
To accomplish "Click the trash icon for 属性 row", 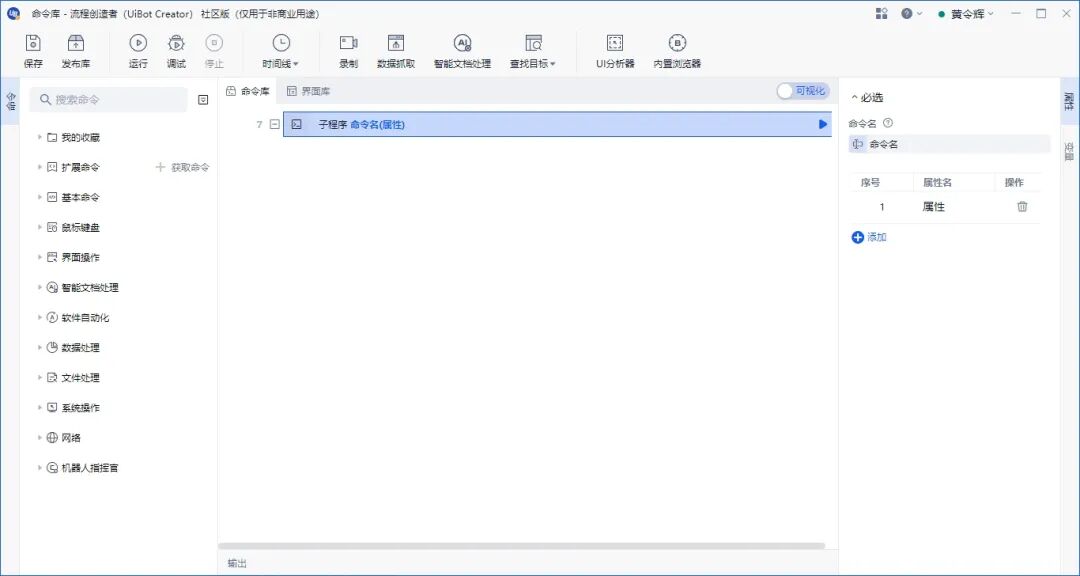I will coord(1022,207).
